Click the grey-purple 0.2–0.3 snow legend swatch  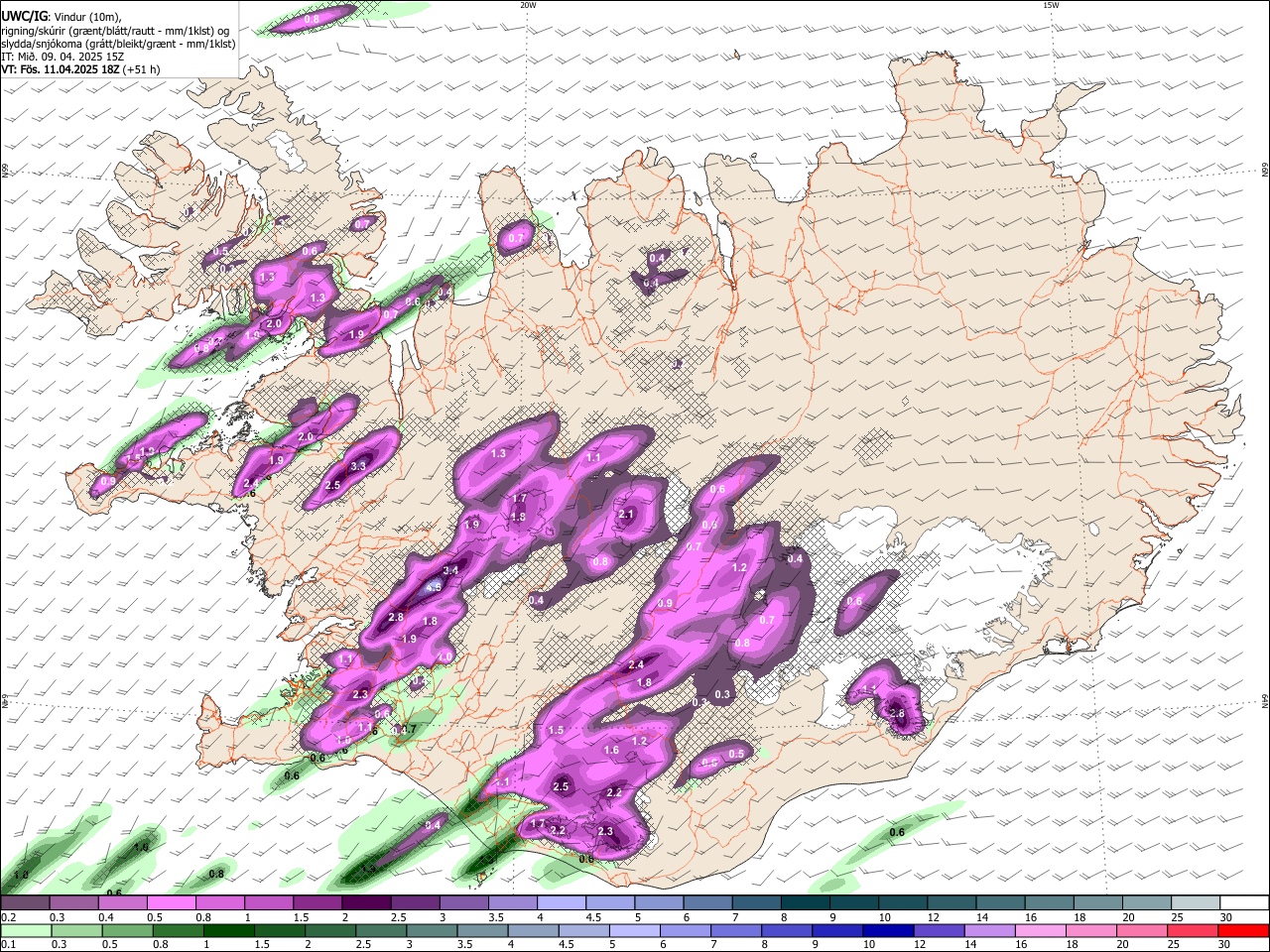click(26, 903)
